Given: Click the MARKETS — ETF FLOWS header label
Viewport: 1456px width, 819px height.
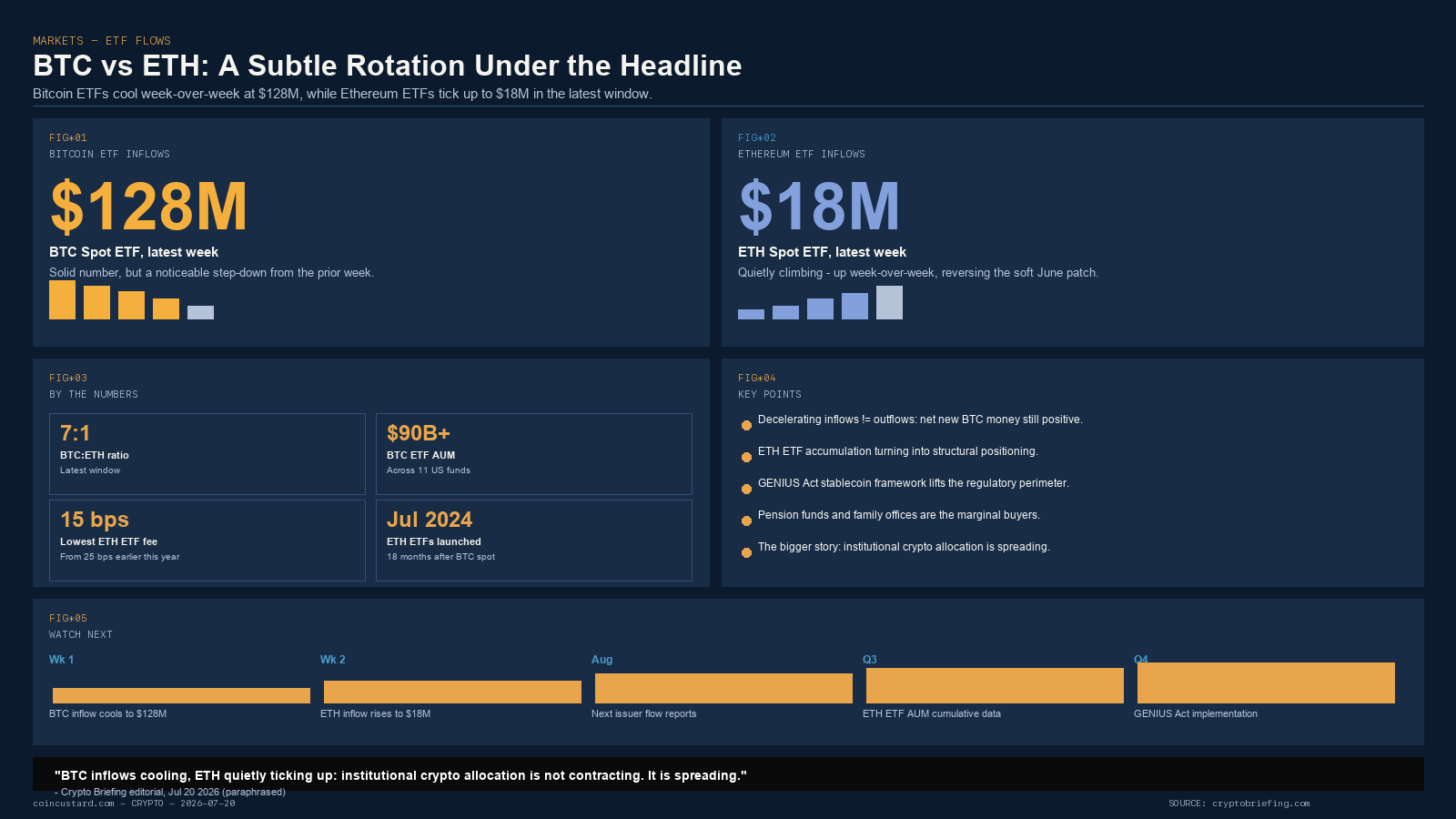Looking at the screenshot, I should 102,41.
